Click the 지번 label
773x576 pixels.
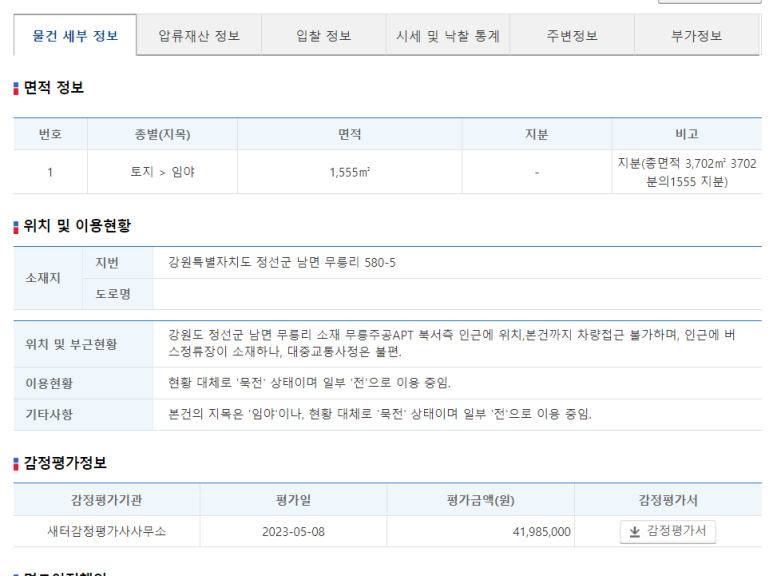[107, 263]
